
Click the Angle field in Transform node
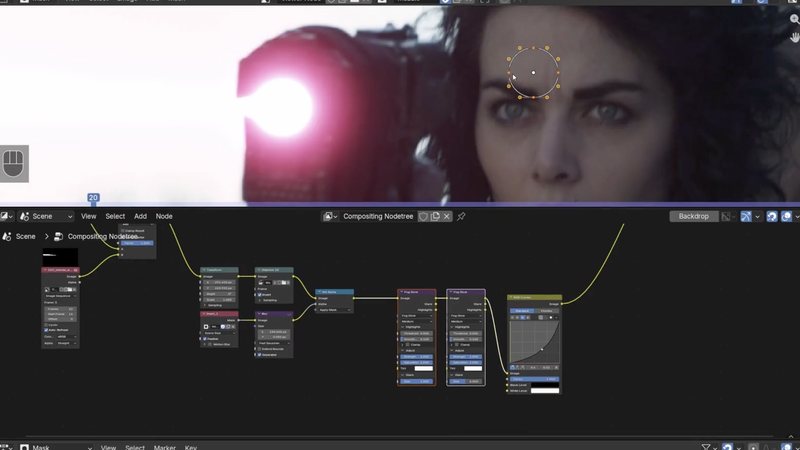(x=219, y=294)
